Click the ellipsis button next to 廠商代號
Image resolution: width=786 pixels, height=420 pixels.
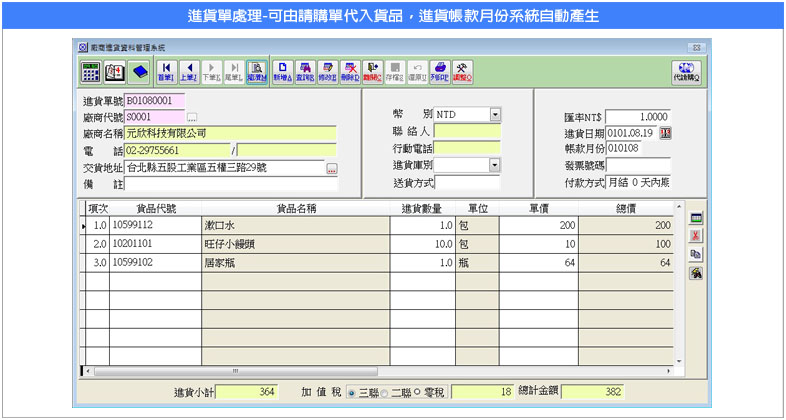click(x=193, y=117)
